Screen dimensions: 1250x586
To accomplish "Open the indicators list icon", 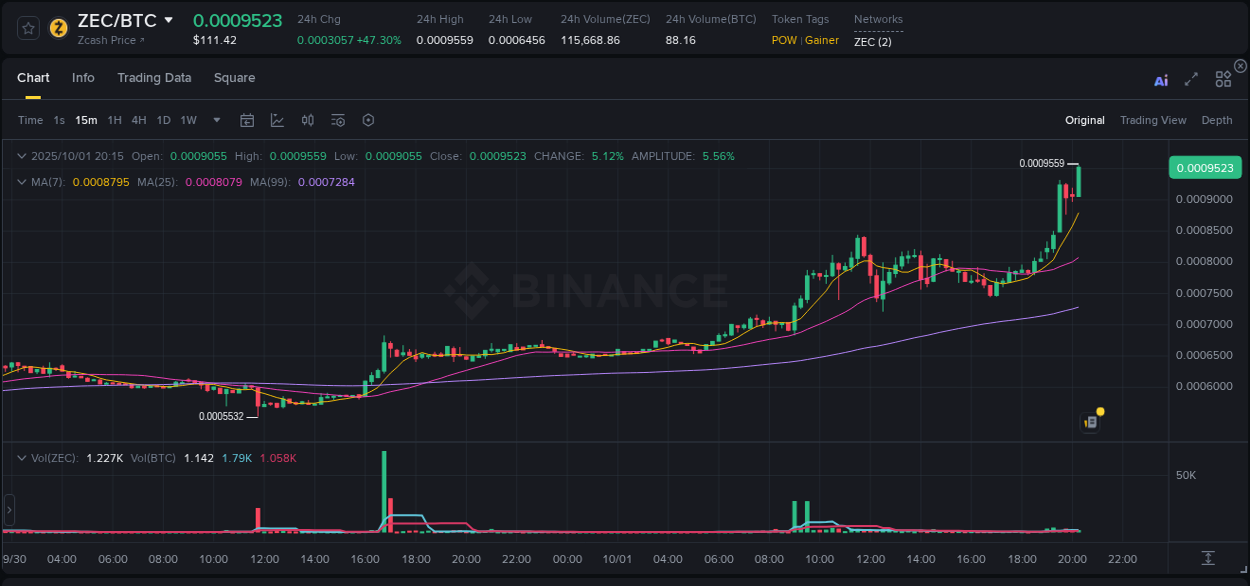I will [x=337, y=120].
